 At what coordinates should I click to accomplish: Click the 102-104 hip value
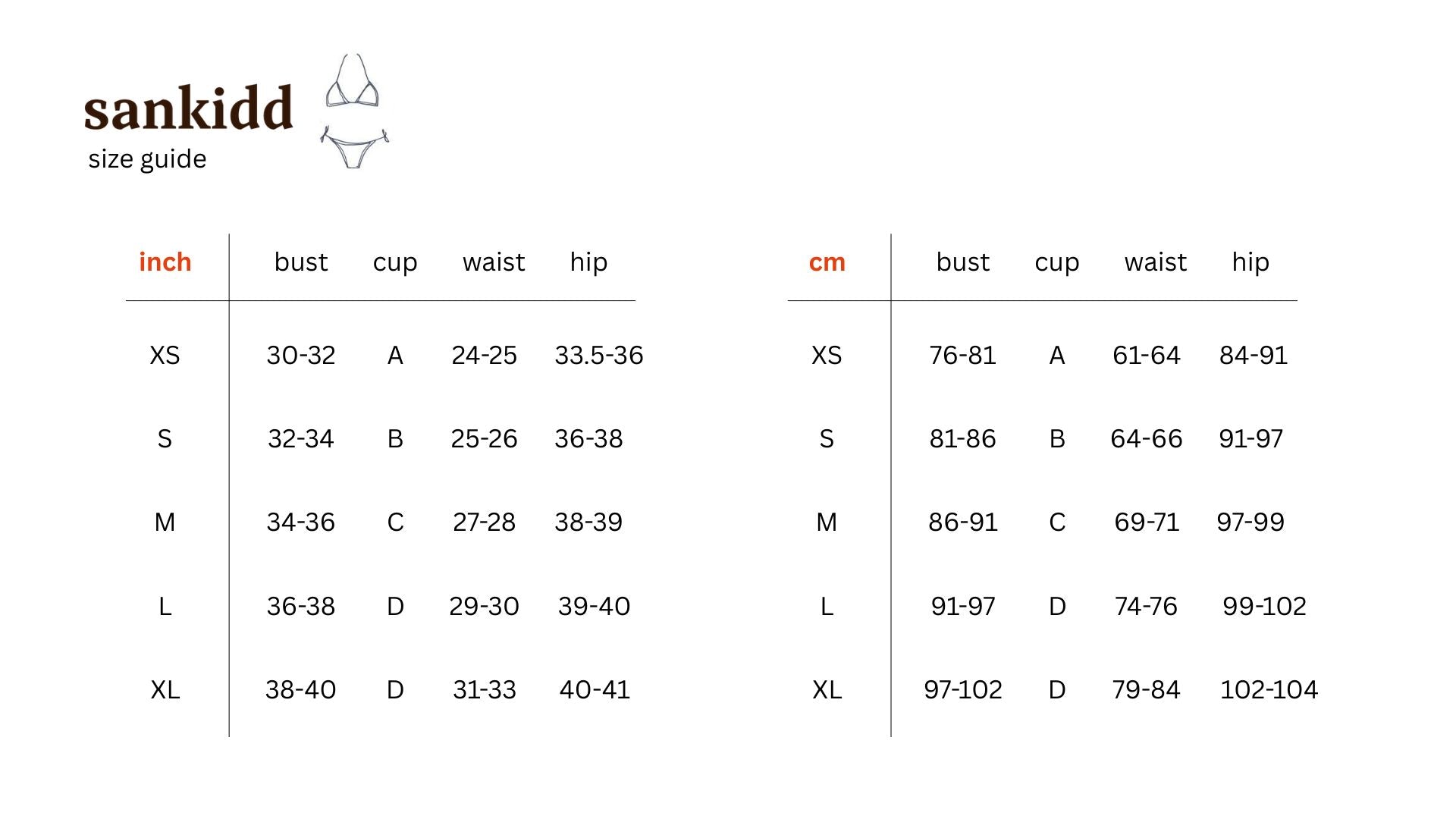1268,690
